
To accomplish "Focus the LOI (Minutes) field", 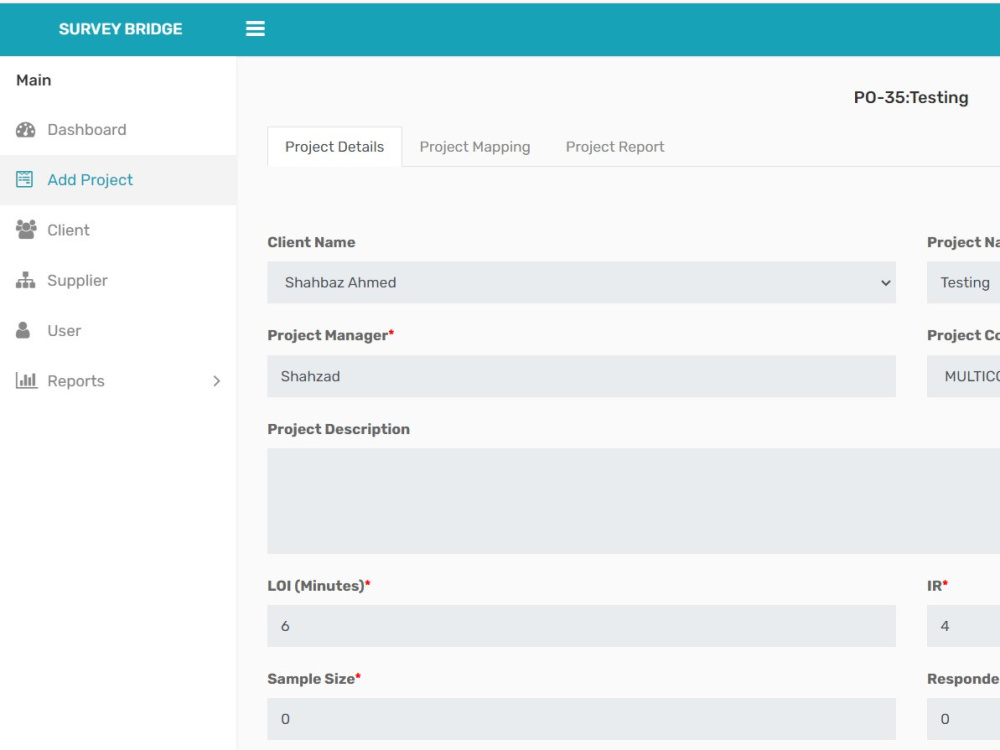I will pyautogui.click(x=581, y=626).
